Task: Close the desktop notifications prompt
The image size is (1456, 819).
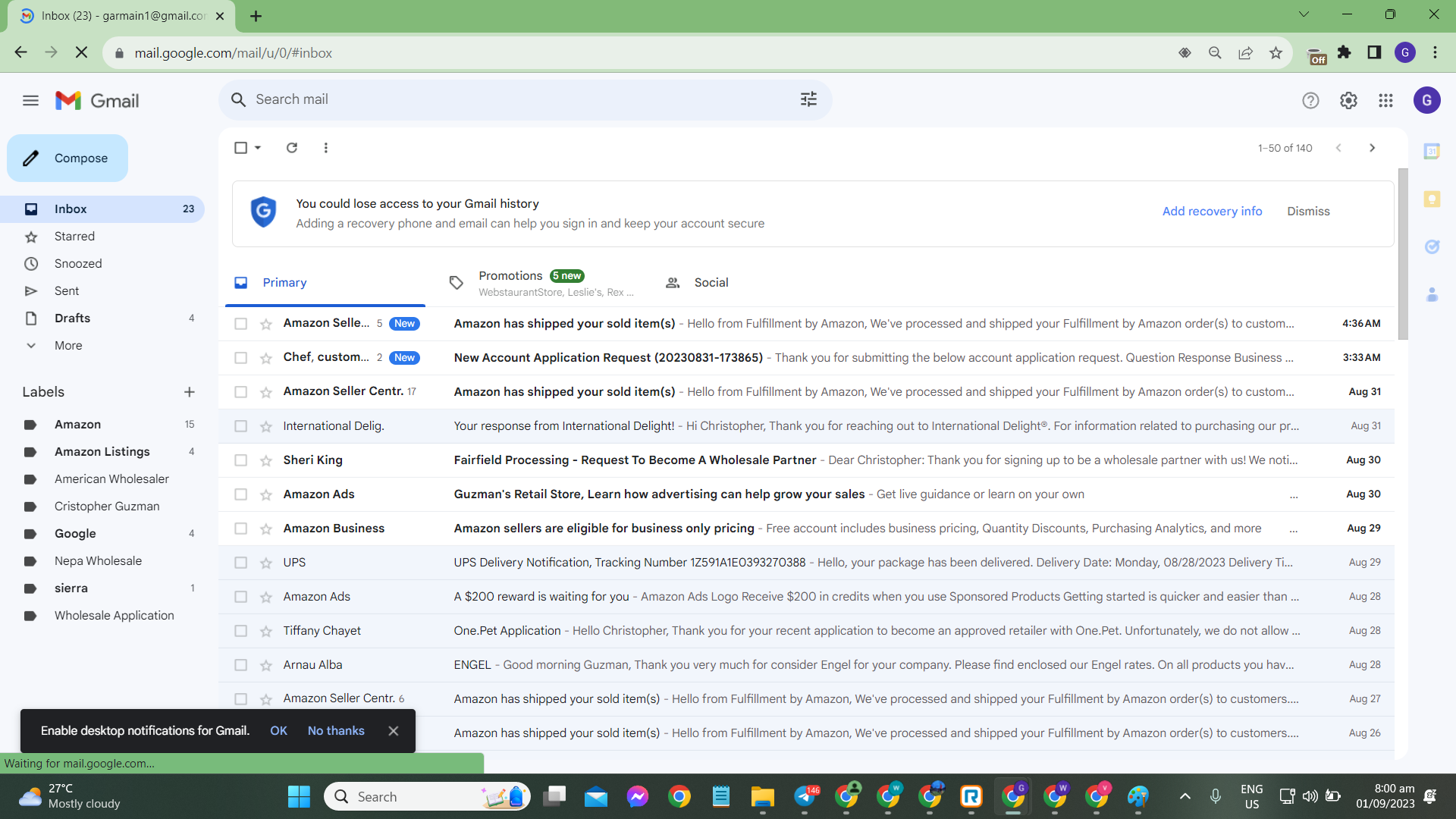Action: (x=393, y=731)
